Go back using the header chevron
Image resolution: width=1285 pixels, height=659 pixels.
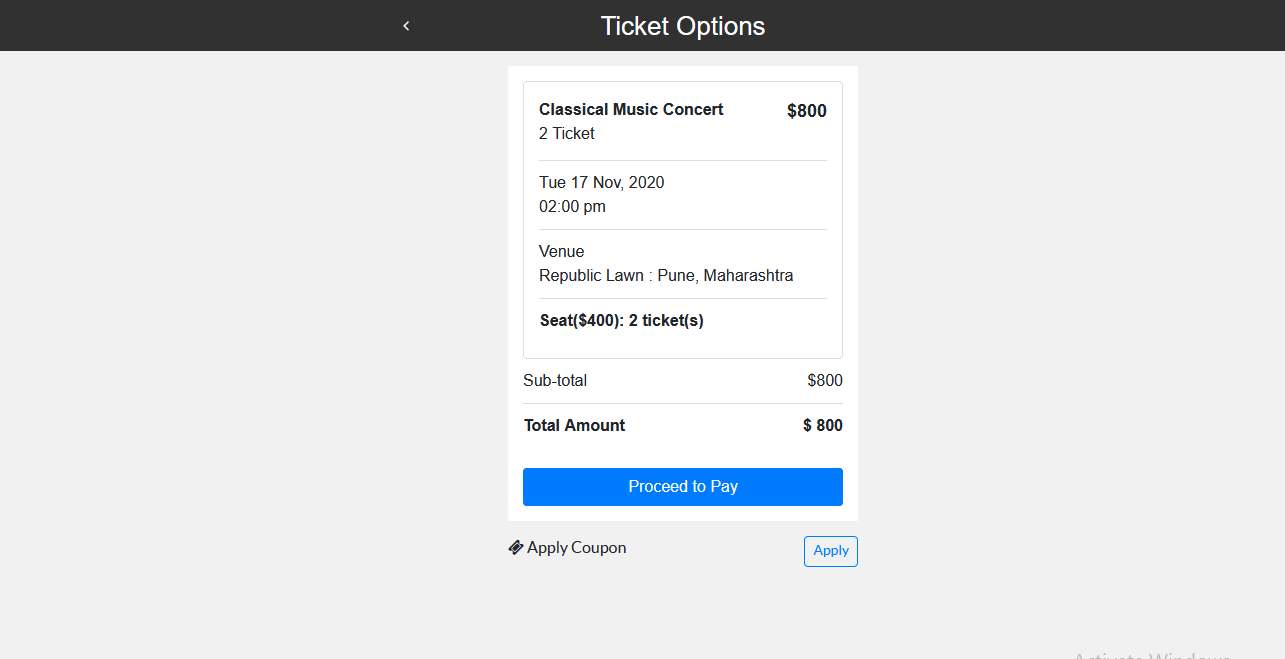pos(406,26)
